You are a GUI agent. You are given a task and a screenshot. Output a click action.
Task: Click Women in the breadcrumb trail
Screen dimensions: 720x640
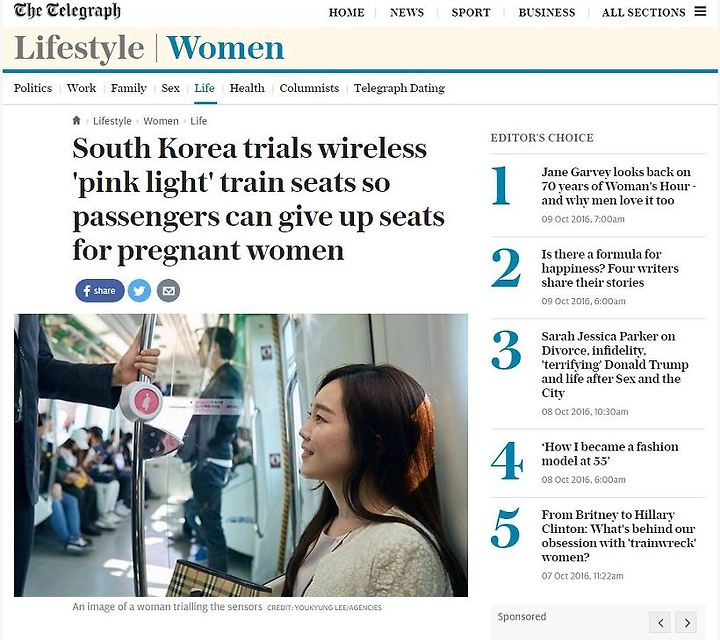tap(161, 121)
